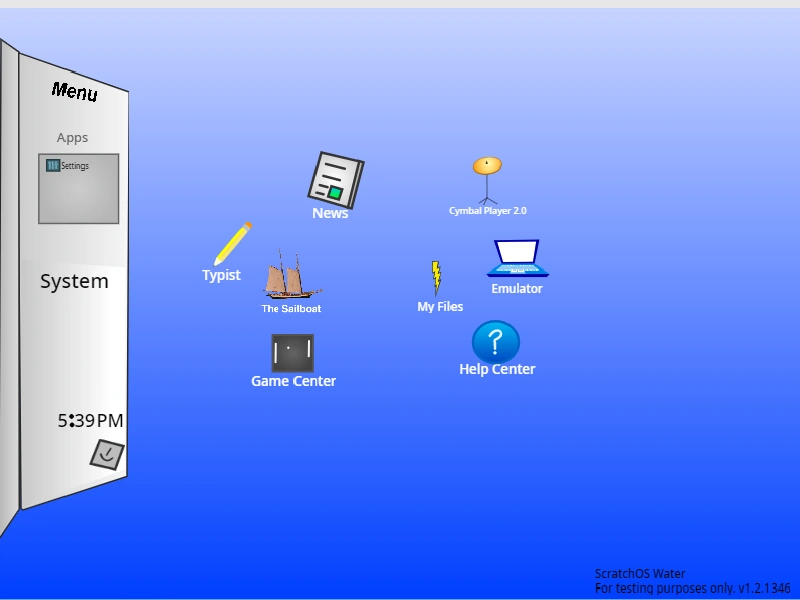Click the ScratchOS Water version text
Viewport: 800px width, 600px height.
(x=639, y=573)
